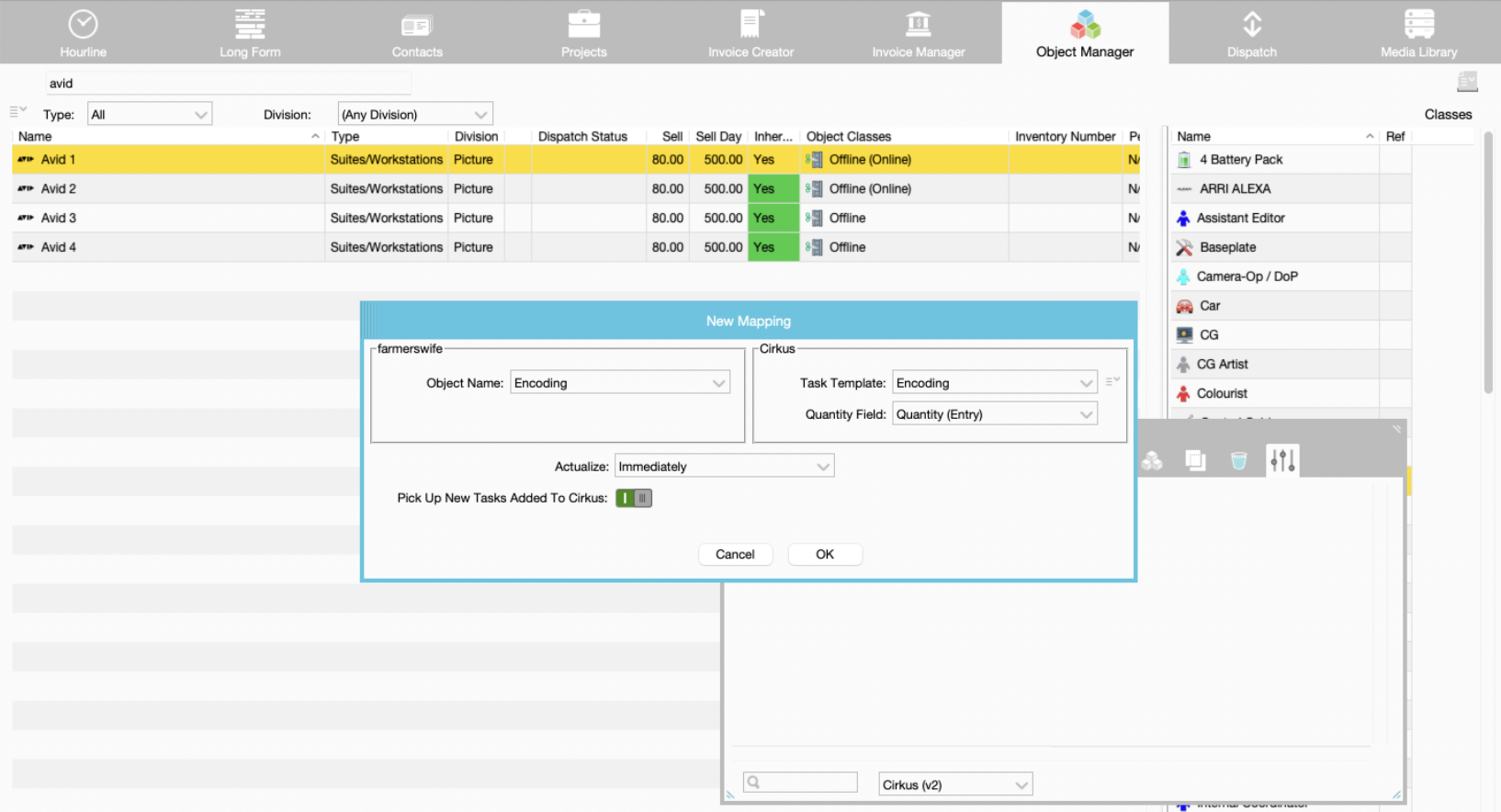Screen dimensions: 1501x812
Task: Click the report icon above Classes
Action: coord(1467,82)
